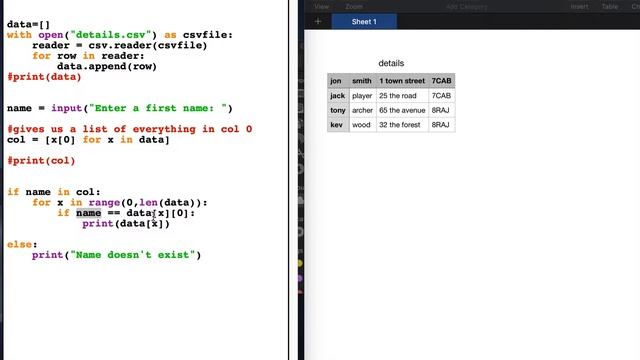Click the '#gives us a list' comment

point(129,129)
